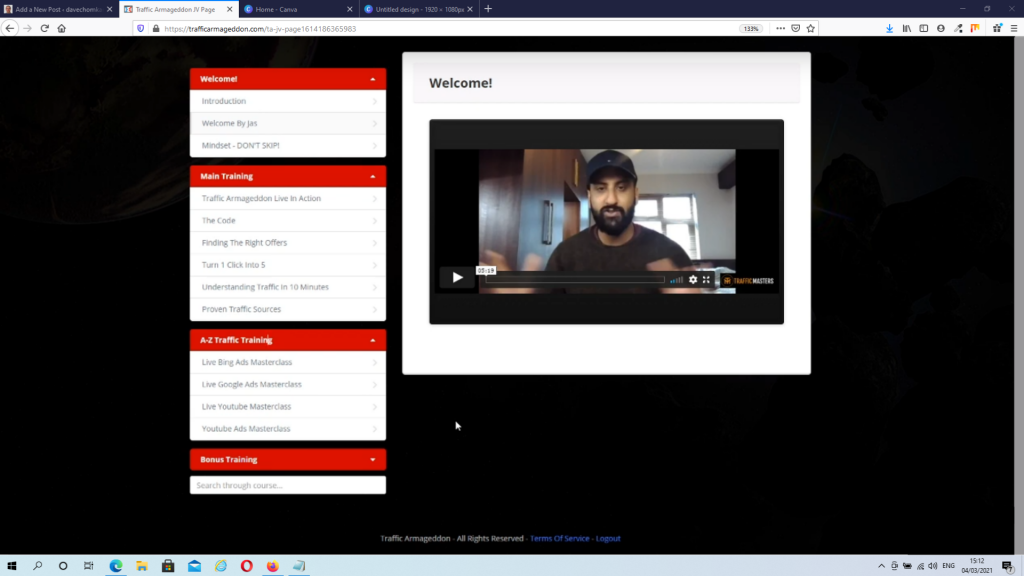This screenshot has height=576, width=1024.
Task: Switch to Firefox on the taskbar
Action: click(x=272, y=566)
